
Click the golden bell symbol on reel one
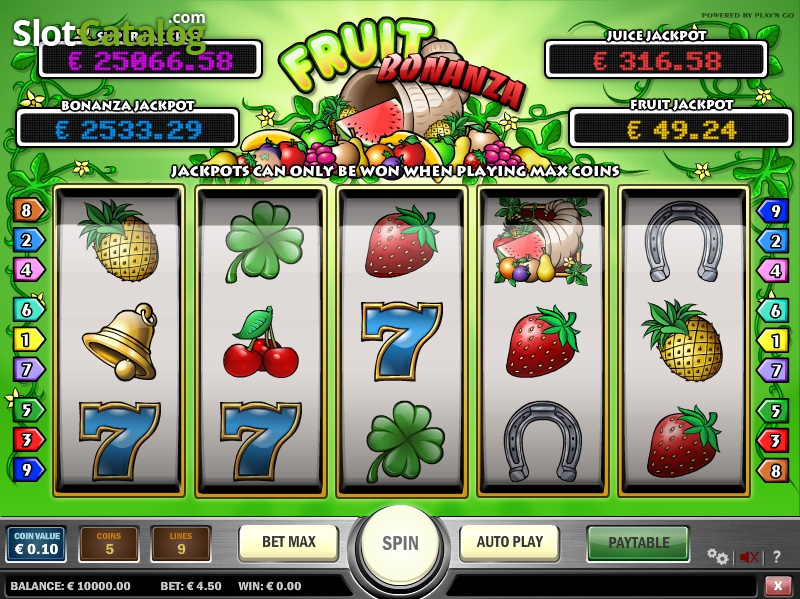(120, 341)
